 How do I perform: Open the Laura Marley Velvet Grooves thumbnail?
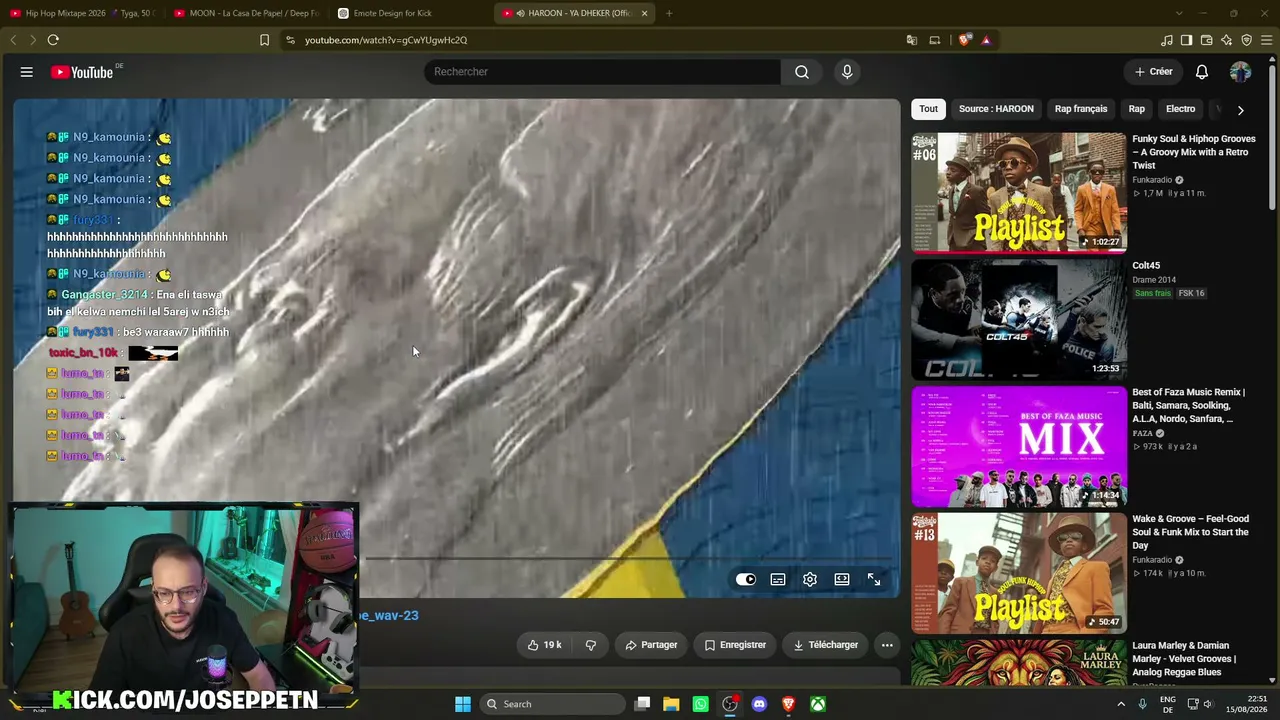1019,663
